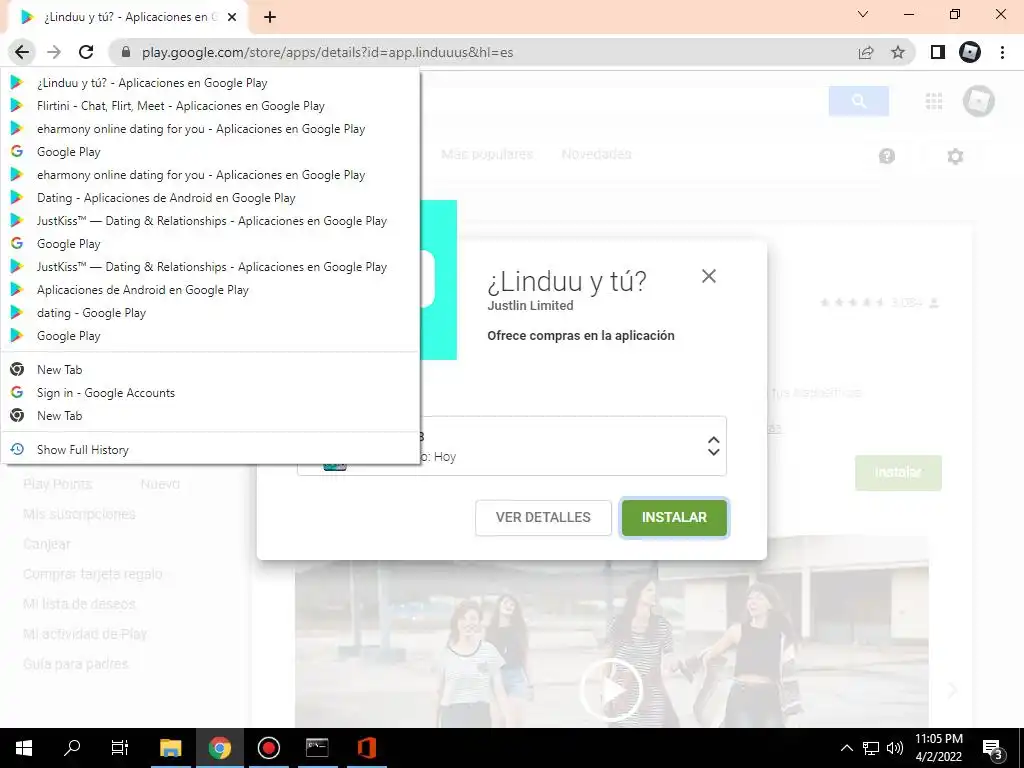This screenshot has width=1024, height=768.
Task: Open the Chrome profile avatar in toolbar
Action: click(x=970, y=52)
